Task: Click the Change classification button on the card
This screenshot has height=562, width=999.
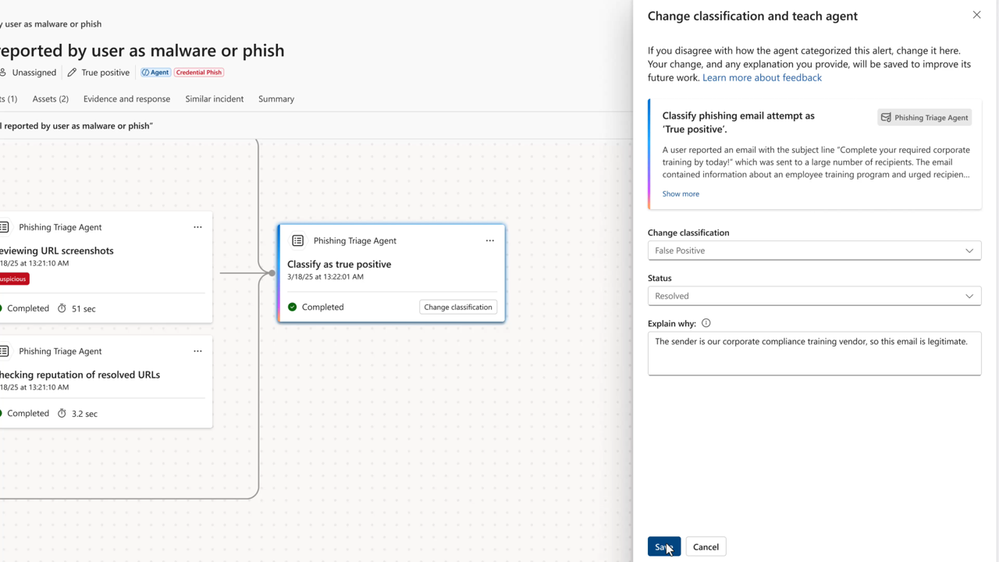Action: 458,307
